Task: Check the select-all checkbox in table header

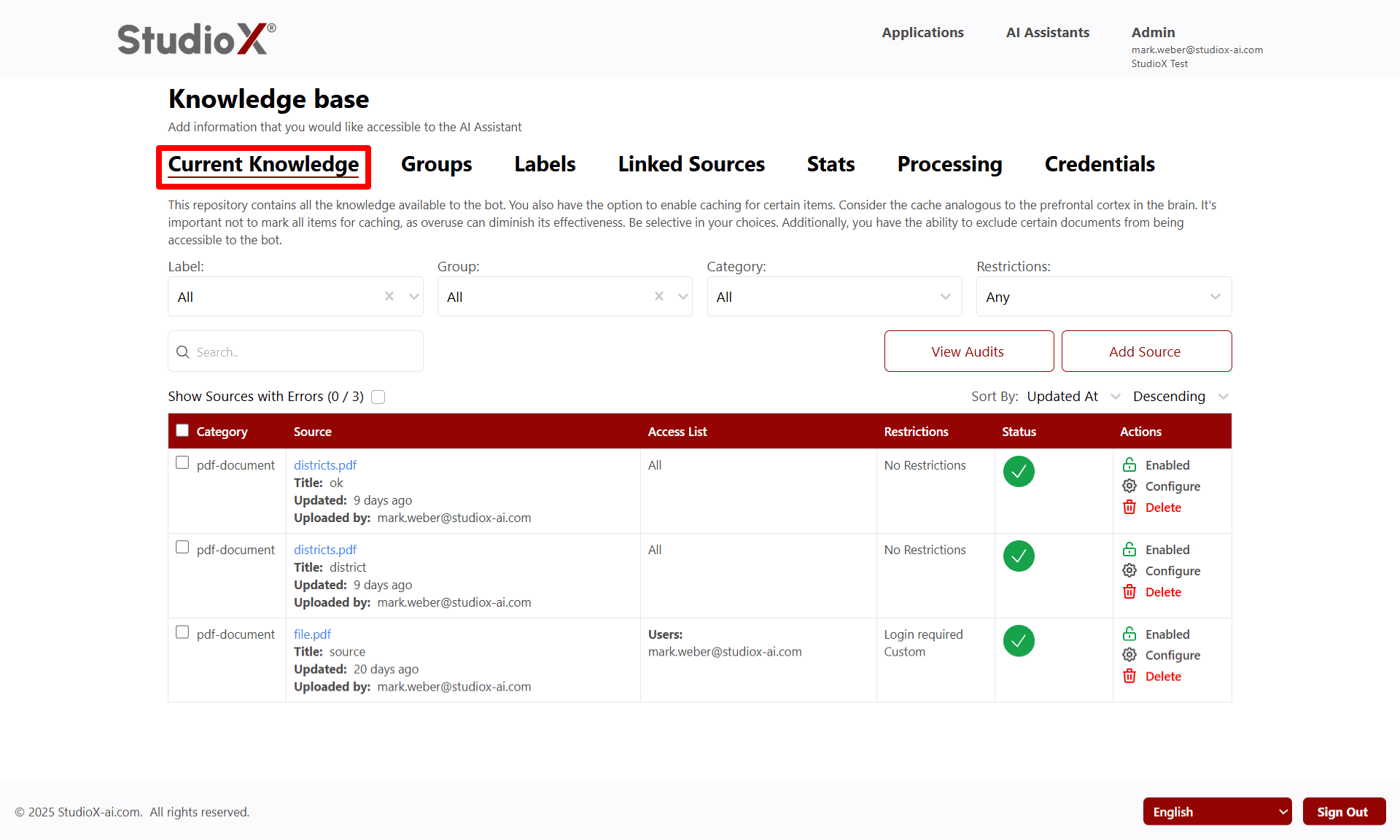Action: (x=182, y=430)
